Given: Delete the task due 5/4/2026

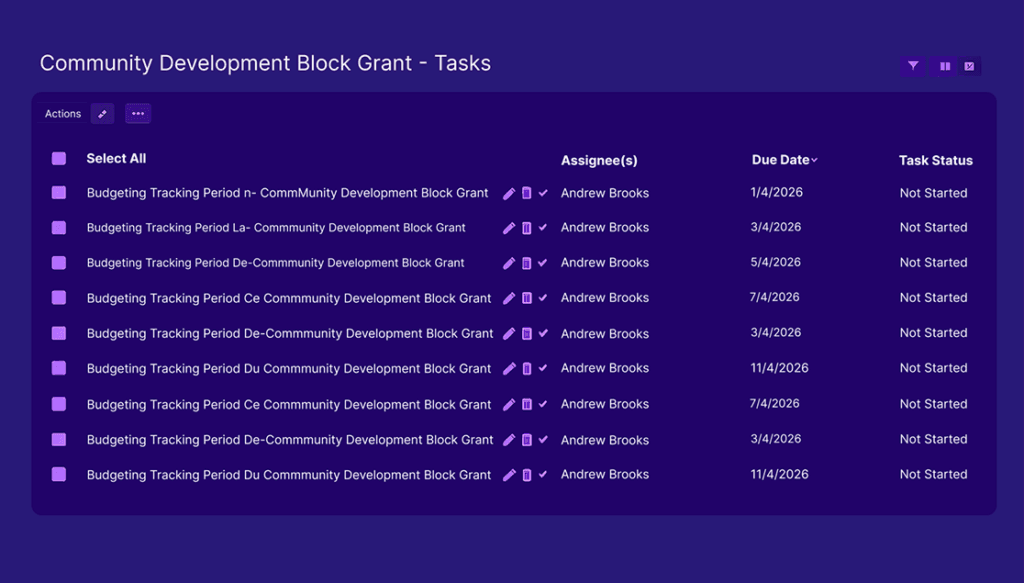Looking at the screenshot, I should tap(527, 263).
